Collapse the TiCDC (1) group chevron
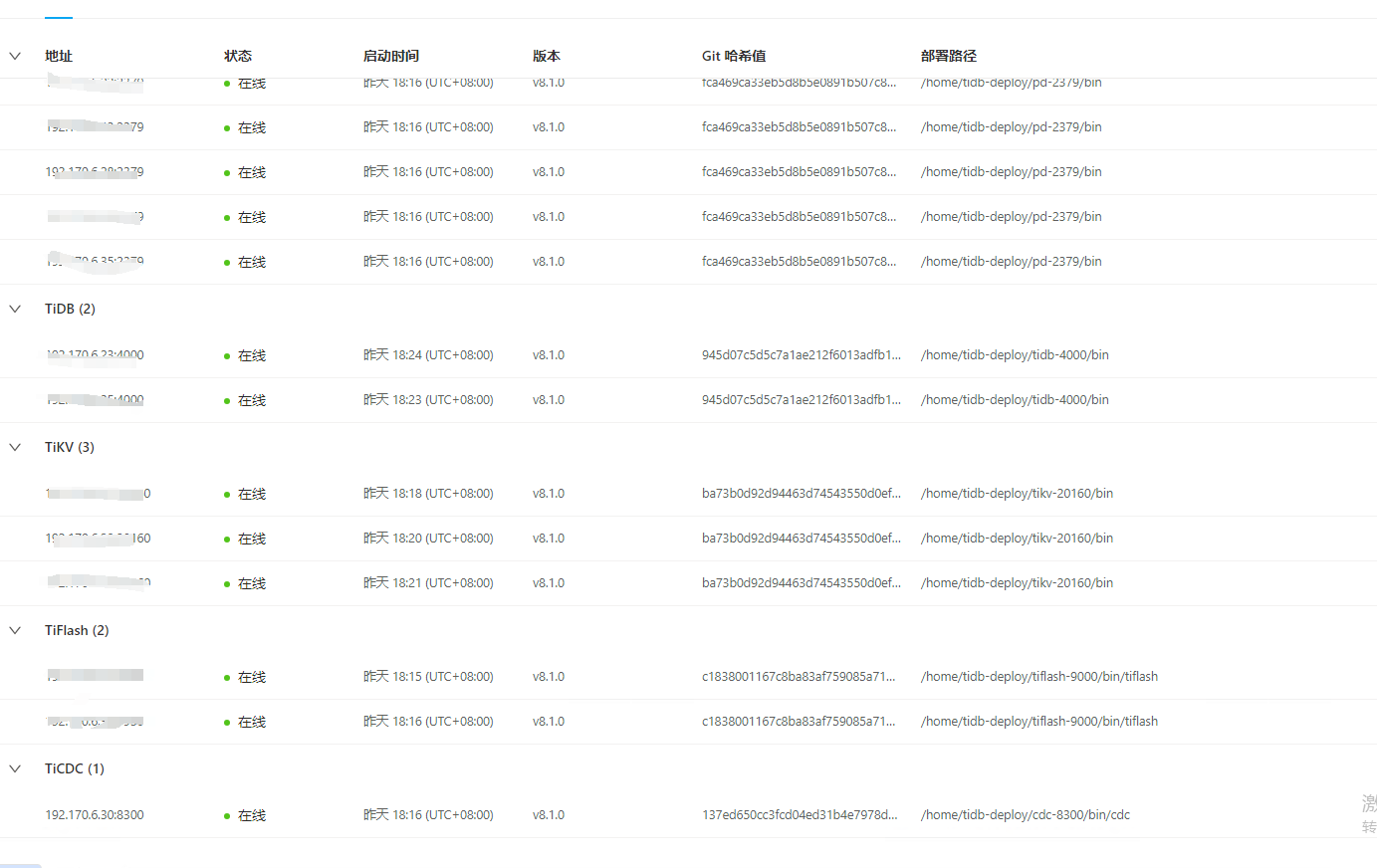Viewport: 1377px width, 868px height. (15, 768)
